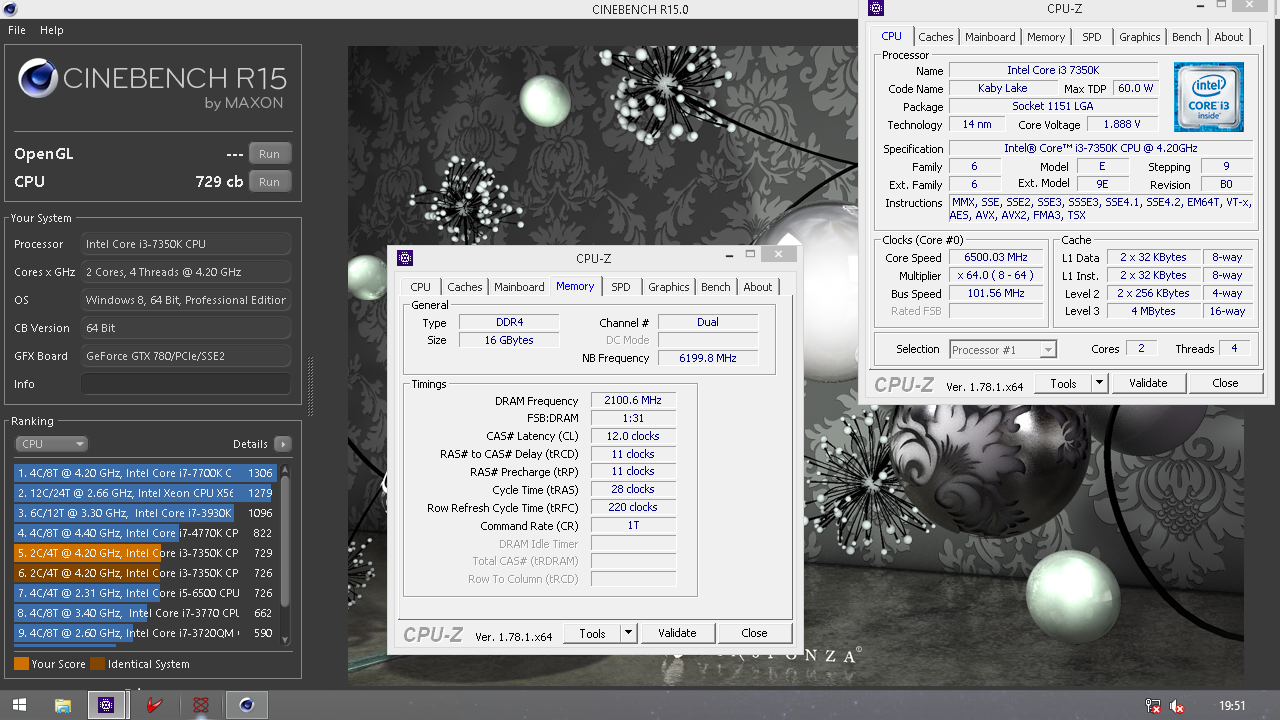1280x720 pixels.
Task: Open the File menu in Cinebench
Action: [x=17, y=30]
